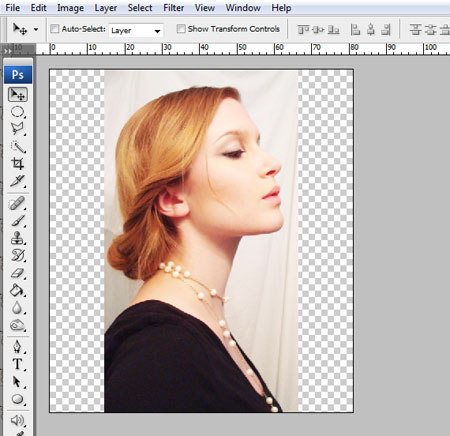Select the Eraser tool
This screenshot has width=450, height=436.
(x=18, y=273)
